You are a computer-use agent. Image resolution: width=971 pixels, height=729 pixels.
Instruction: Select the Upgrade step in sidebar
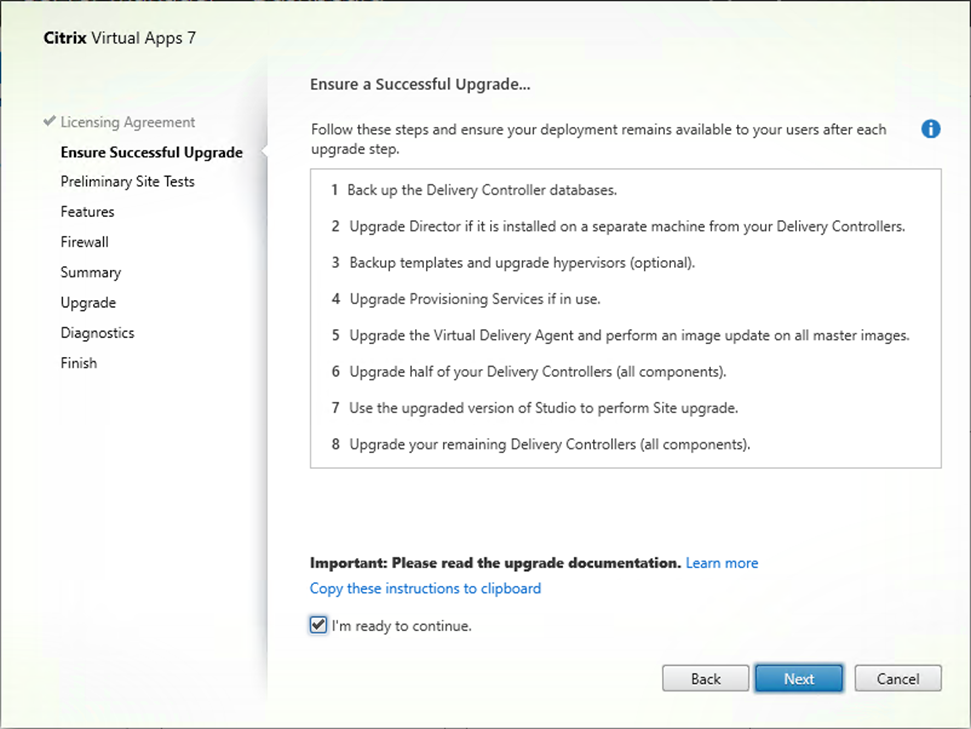(x=89, y=303)
